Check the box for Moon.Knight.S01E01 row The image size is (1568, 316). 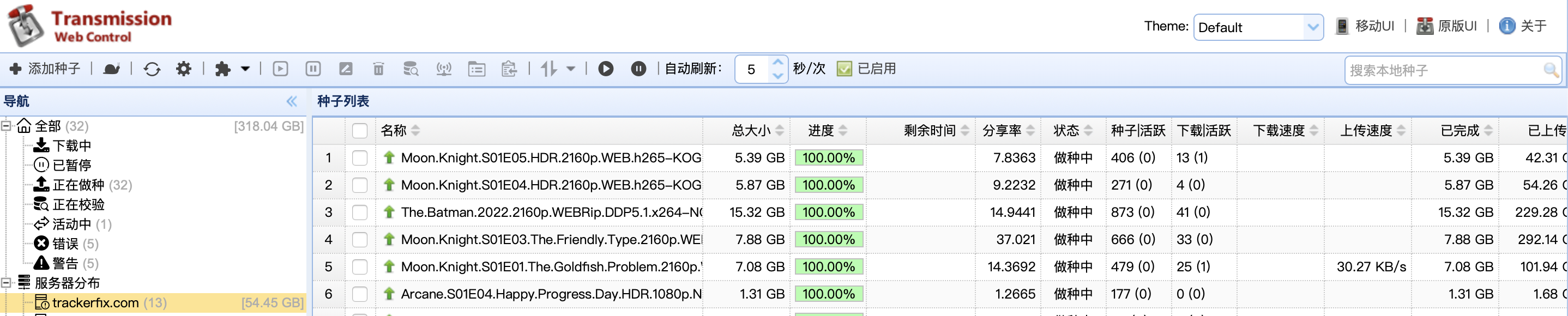point(360,266)
